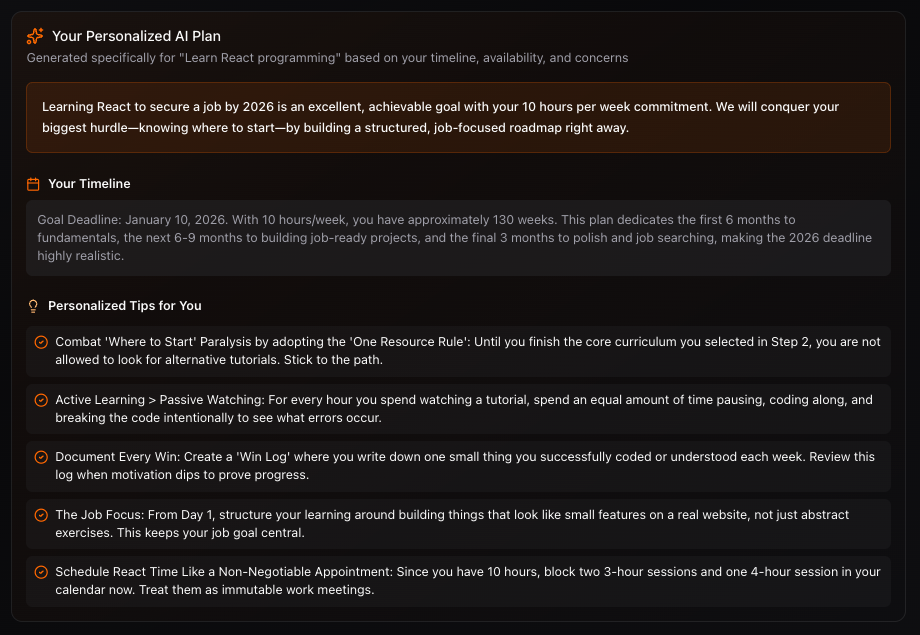The height and width of the screenshot is (635, 920).
Task: Click the Personalized Tips for You heading
Action: click(x=125, y=306)
